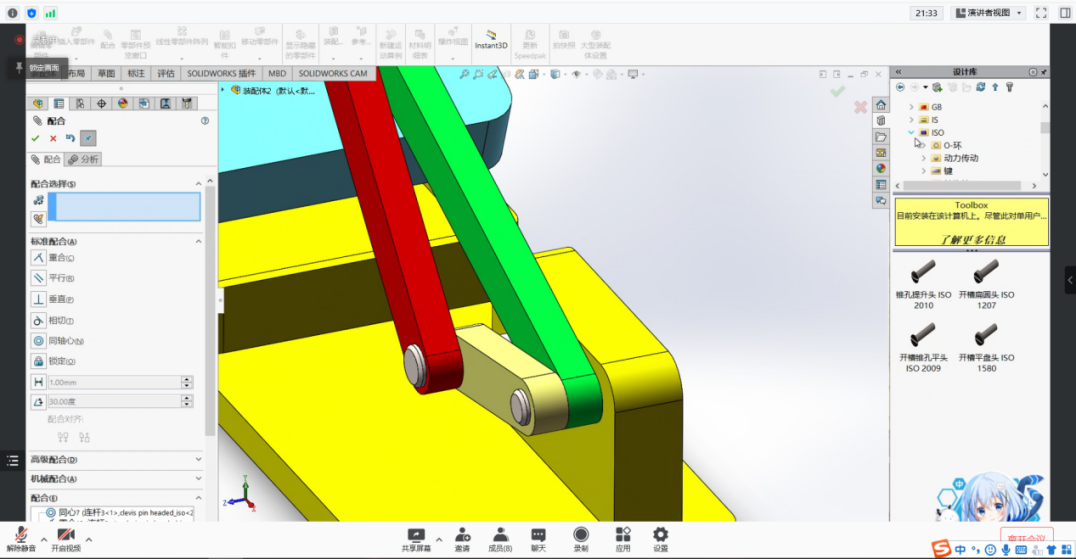Click the 共享屏幕 share screen button
Screen dimensions: 1076x559
coord(416,540)
